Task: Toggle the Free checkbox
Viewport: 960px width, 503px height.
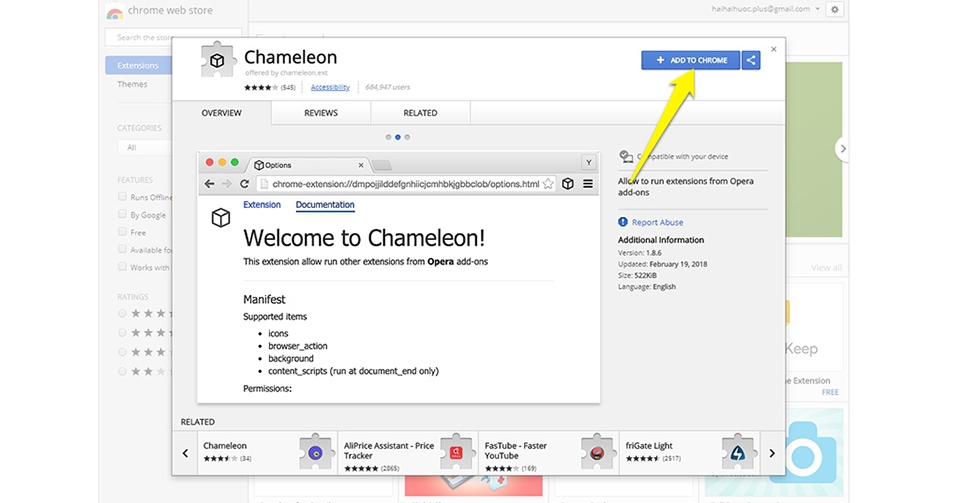Action: click(122, 231)
